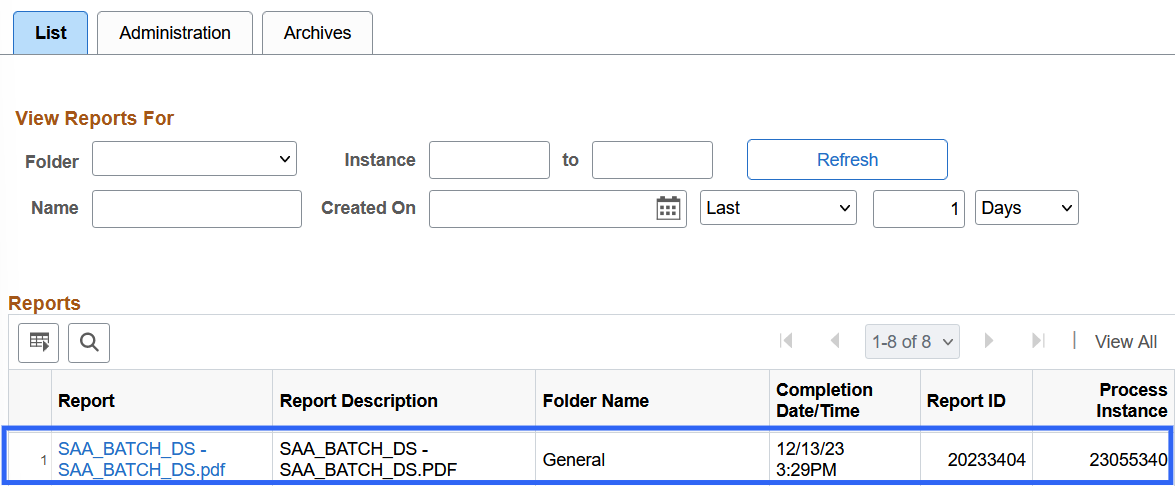This screenshot has height=486, width=1175.
Task: Click the previous page arrow icon
Action: point(835,341)
